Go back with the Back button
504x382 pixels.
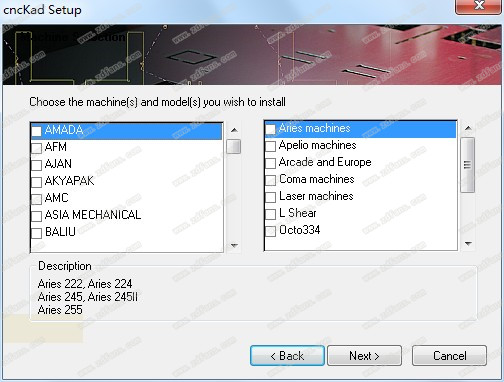[287, 356]
